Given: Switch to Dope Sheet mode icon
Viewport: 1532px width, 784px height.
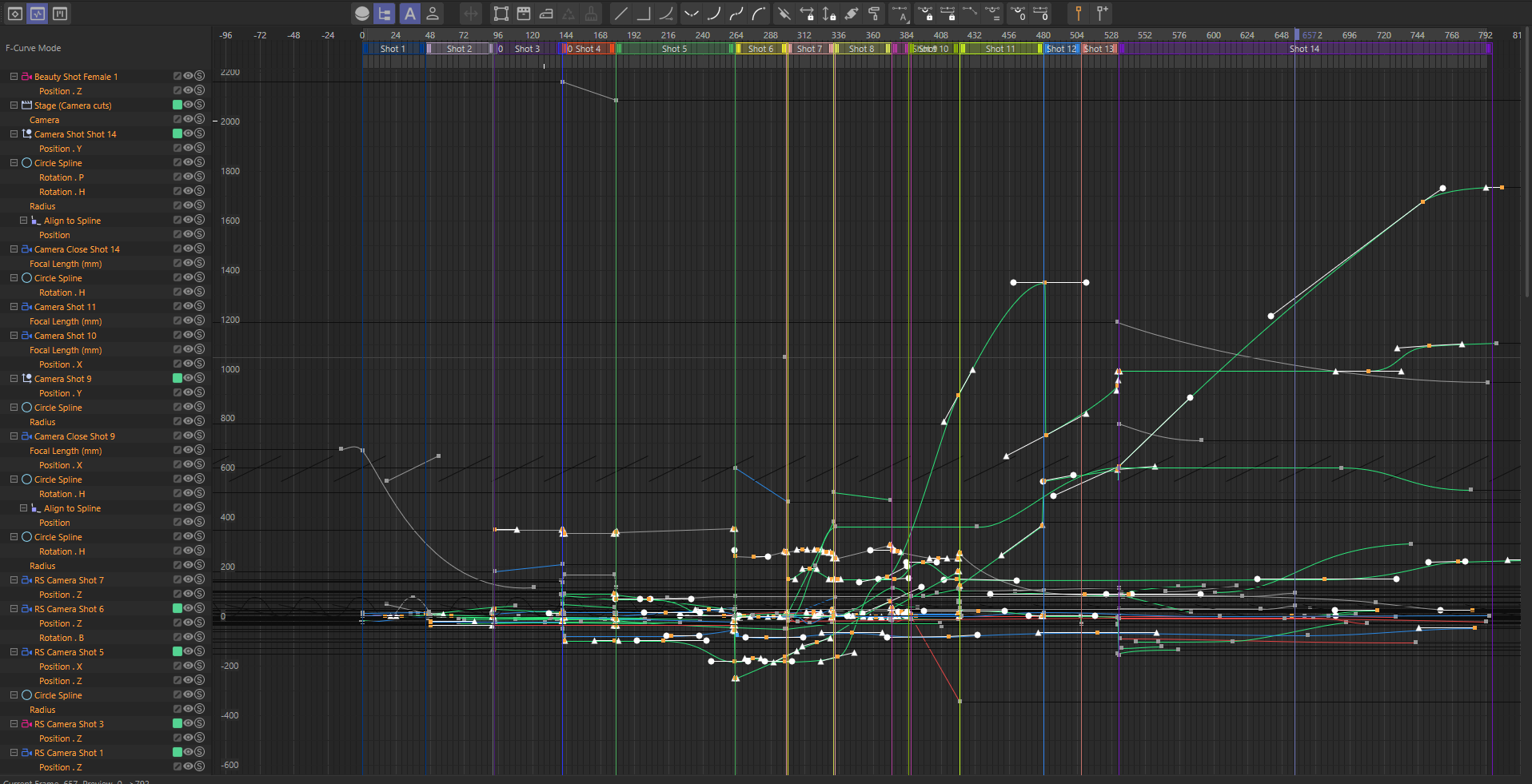Looking at the screenshot, I should coord(15,14).
